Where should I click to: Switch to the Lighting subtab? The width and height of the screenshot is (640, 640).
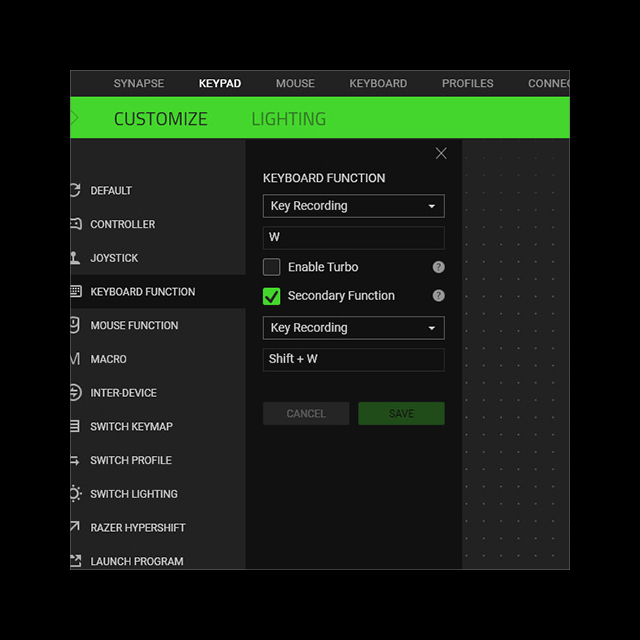point(289,119)
